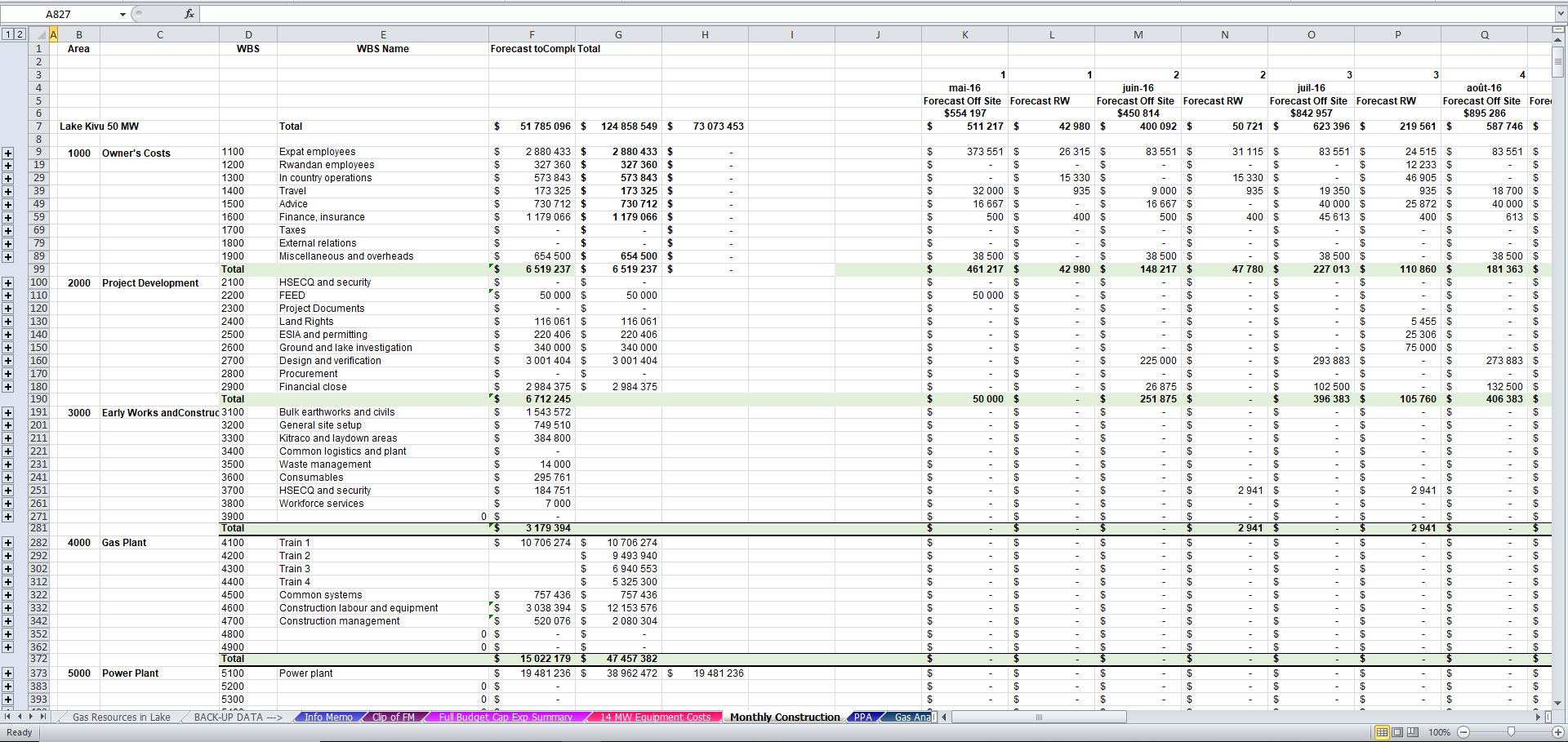Click the Zoom Out minus icon
The width and height of the screenshot is (1568, 742).
click(x=1463, y=732)
